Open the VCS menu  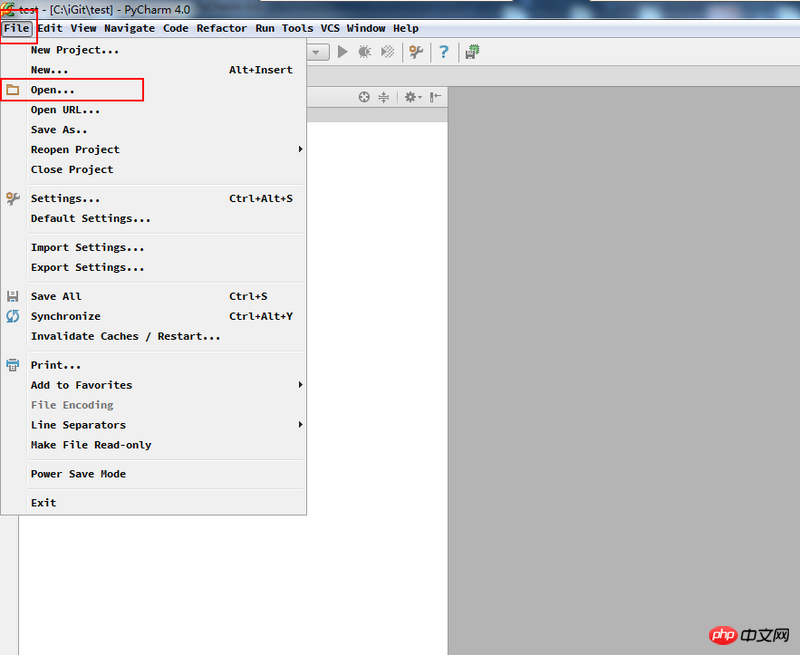(x=330, y=28)
